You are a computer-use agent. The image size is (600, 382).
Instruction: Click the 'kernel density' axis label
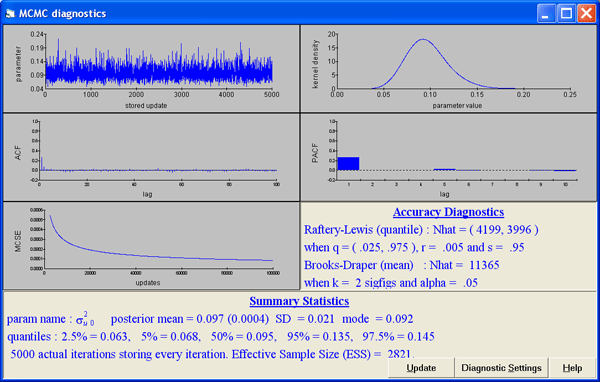tap(315, 64)
